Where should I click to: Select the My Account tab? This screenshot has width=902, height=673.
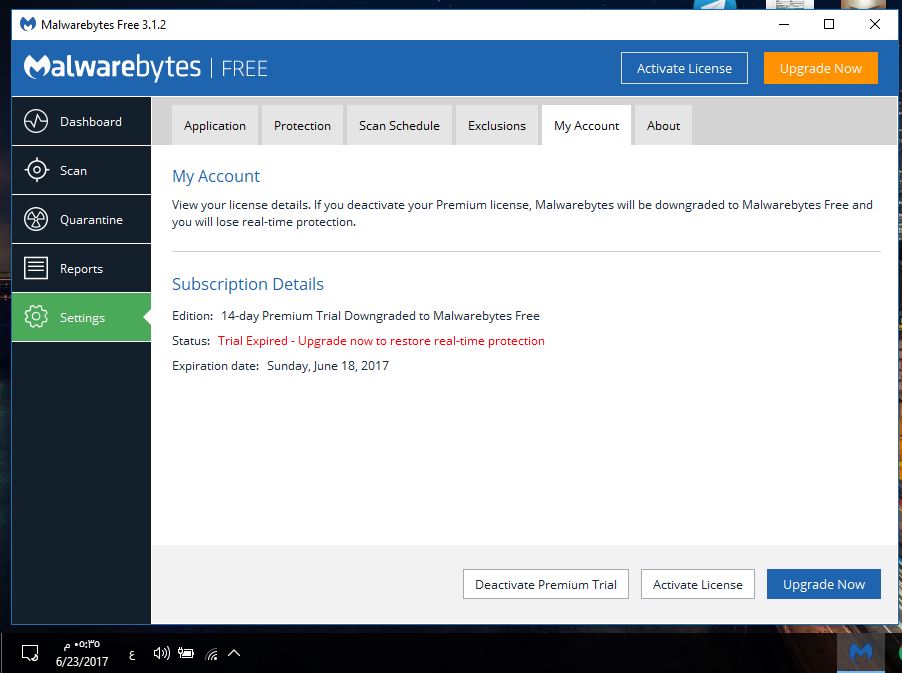[x=587, y=125]
